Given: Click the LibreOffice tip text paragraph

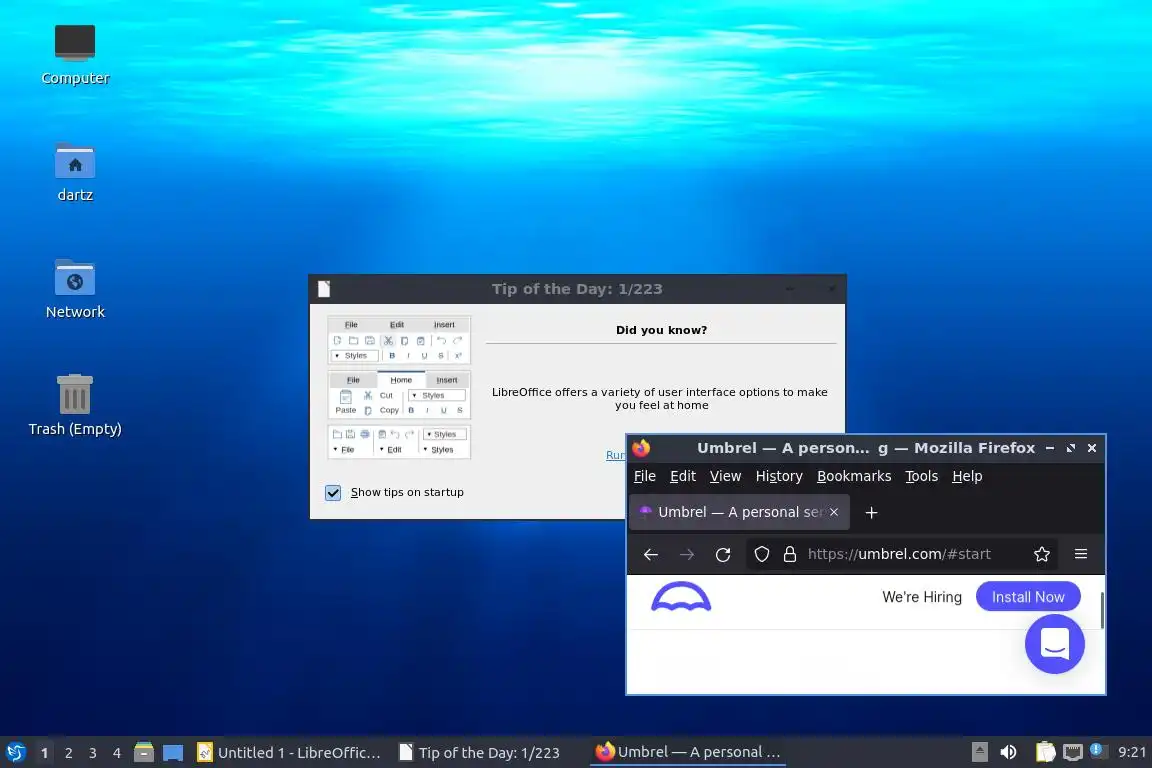Looking at the screenshot, I should coord(660,398).
